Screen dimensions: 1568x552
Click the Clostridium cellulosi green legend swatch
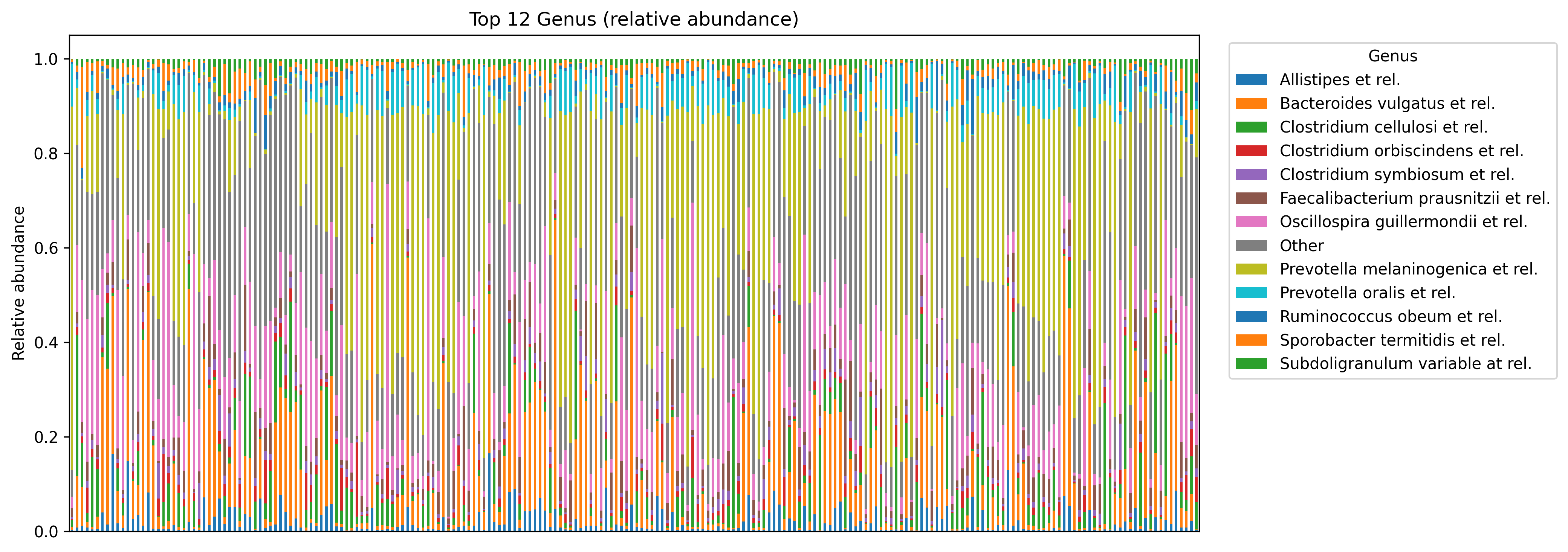[x=1251, y=127]
